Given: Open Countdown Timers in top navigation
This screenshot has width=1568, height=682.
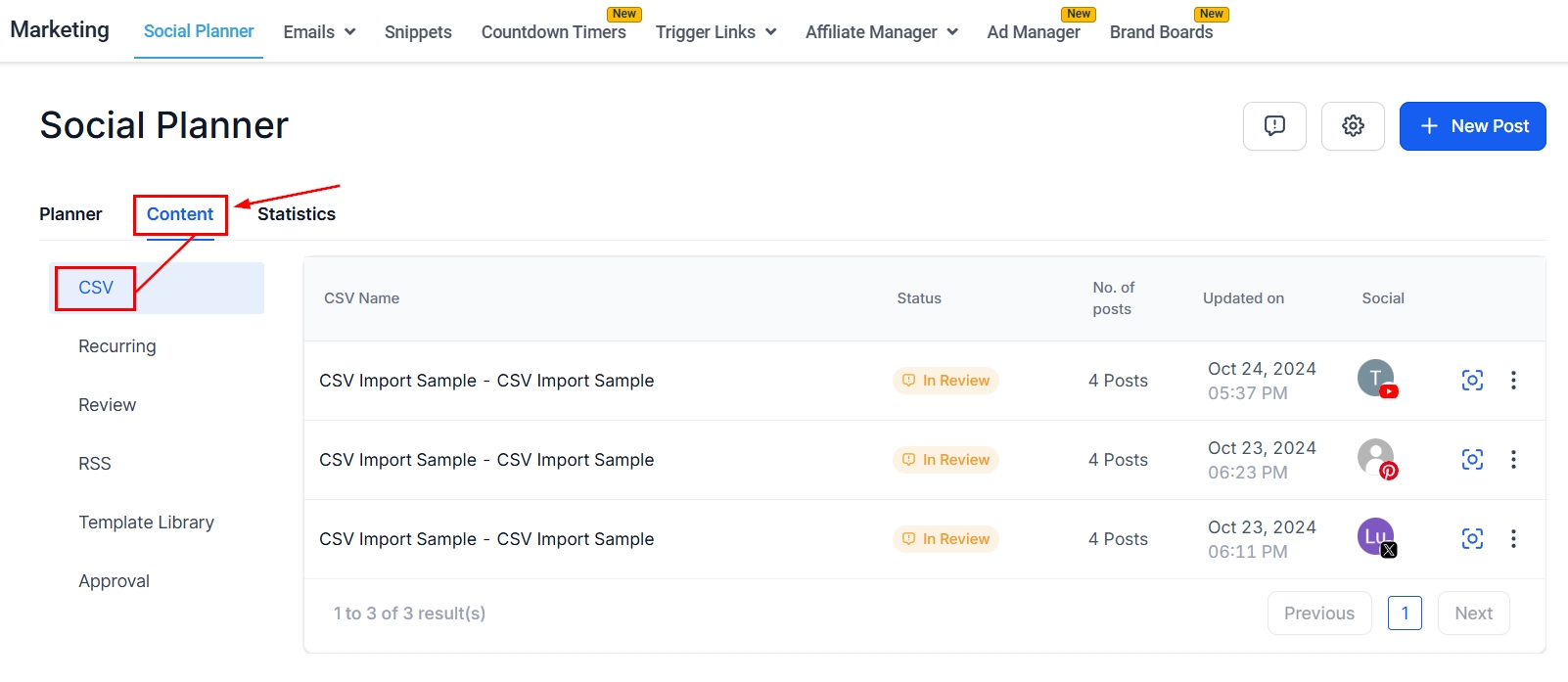Looking at the screenshot, I should (x=553, y=32).
